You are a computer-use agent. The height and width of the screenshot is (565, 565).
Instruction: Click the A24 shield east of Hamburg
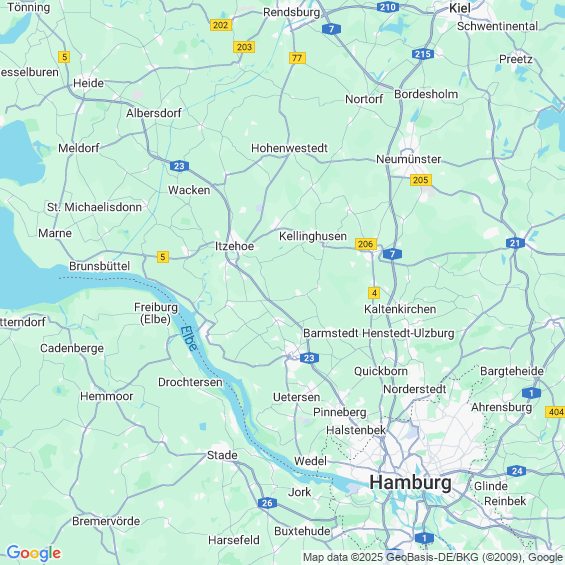coord(516,471)
